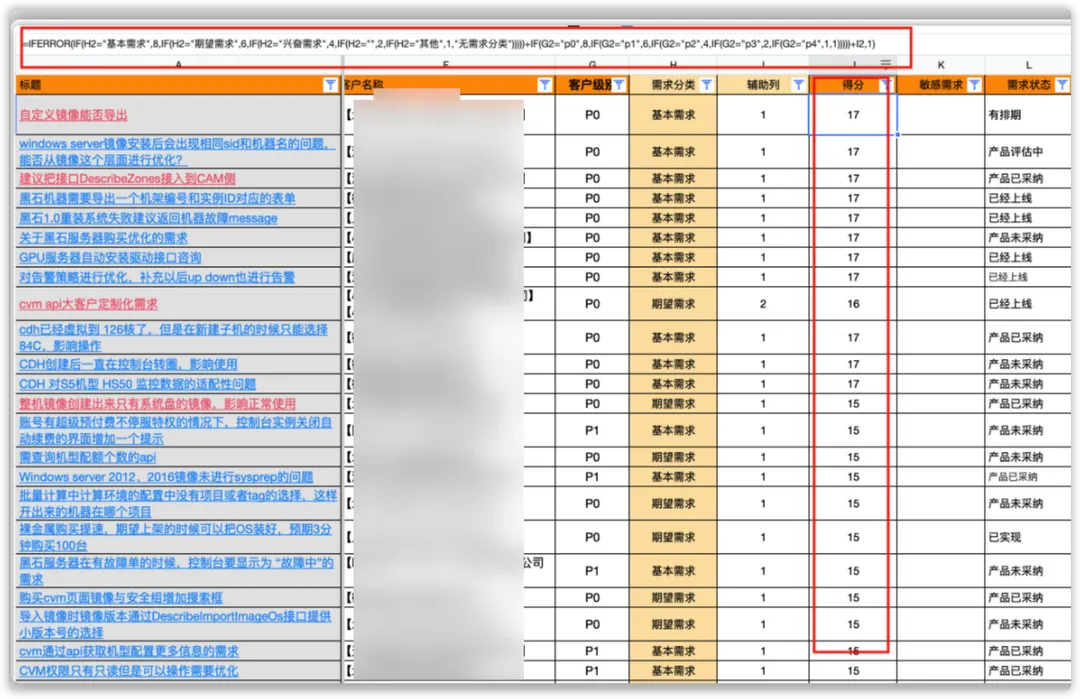The width and height of the screenshot is (1080, 699).
Task: Open link 对告警策略进行优化
Action: pyautogui.click(x=157, y=278)
